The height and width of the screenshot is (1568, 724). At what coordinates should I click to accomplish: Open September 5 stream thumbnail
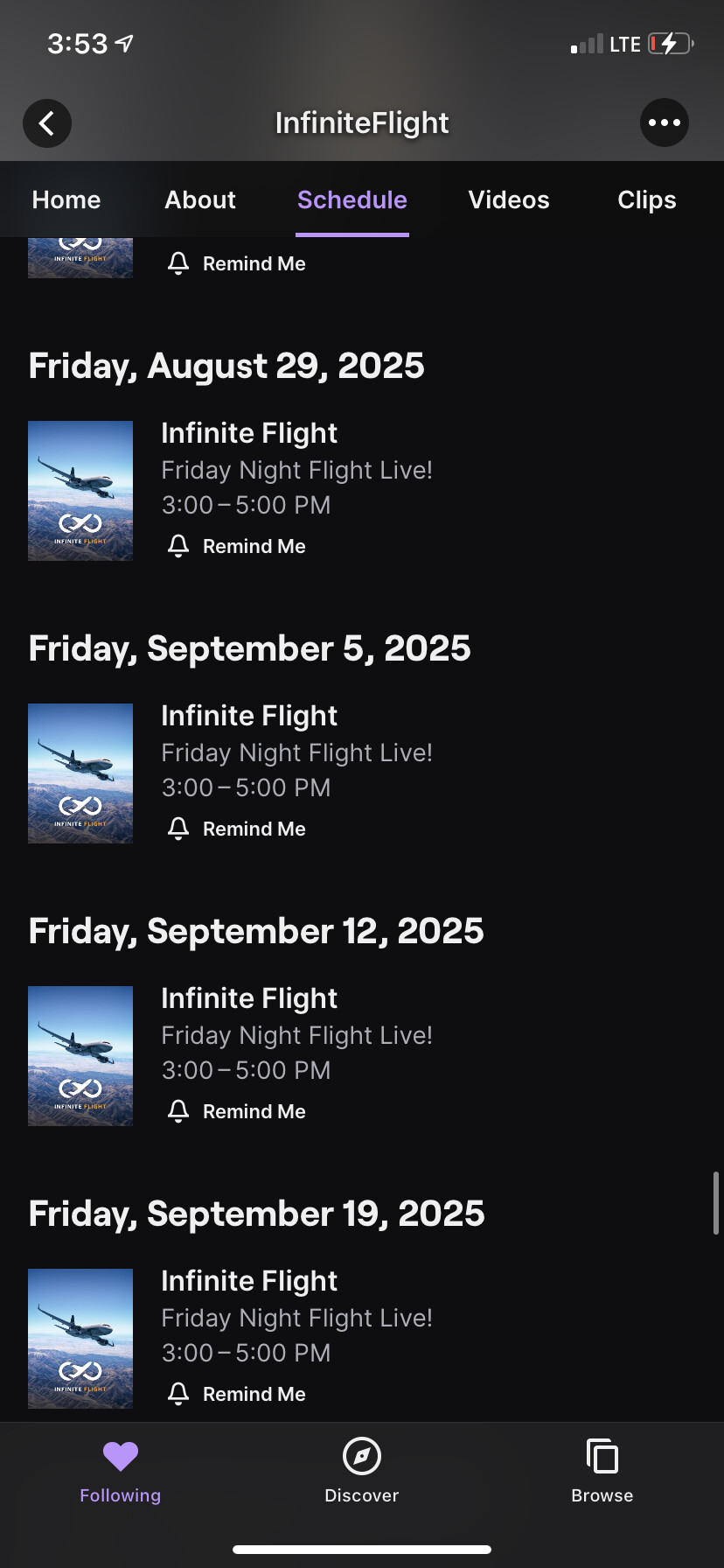point(80,773)
